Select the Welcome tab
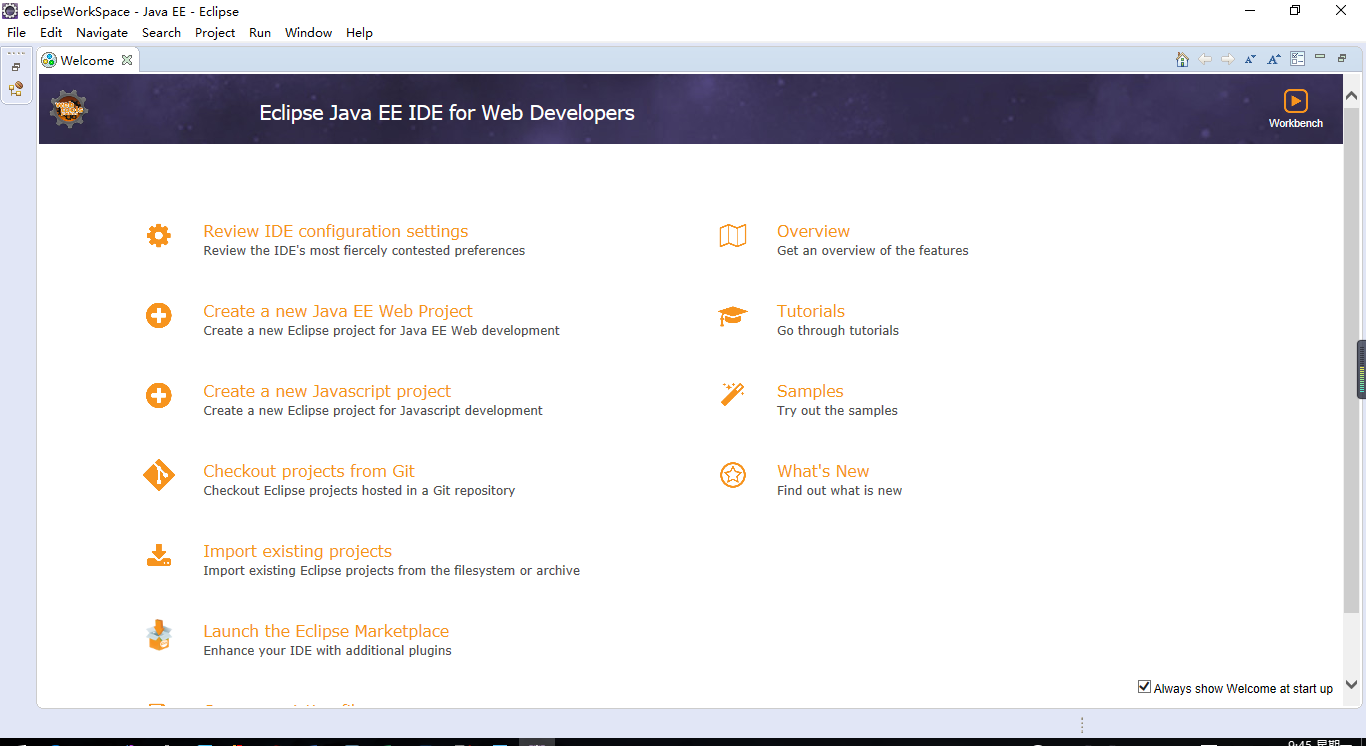 pos(87,60)
